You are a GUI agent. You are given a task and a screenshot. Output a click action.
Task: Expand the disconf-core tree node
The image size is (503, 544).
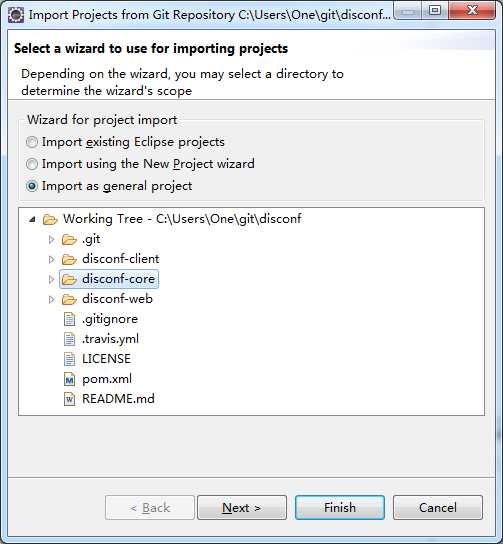pos(51,279)
